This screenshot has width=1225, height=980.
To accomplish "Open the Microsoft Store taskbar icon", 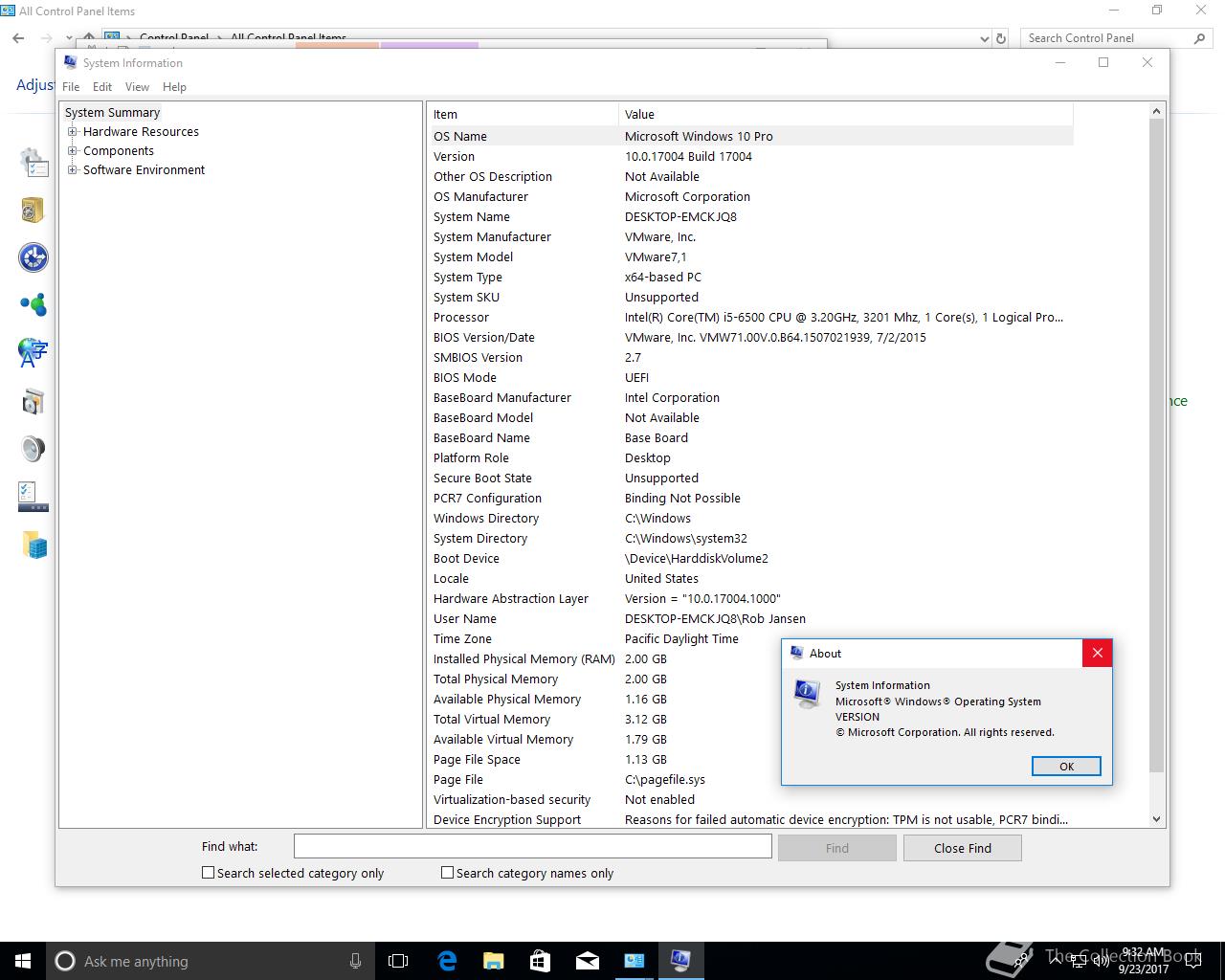I will click(540, 961).
